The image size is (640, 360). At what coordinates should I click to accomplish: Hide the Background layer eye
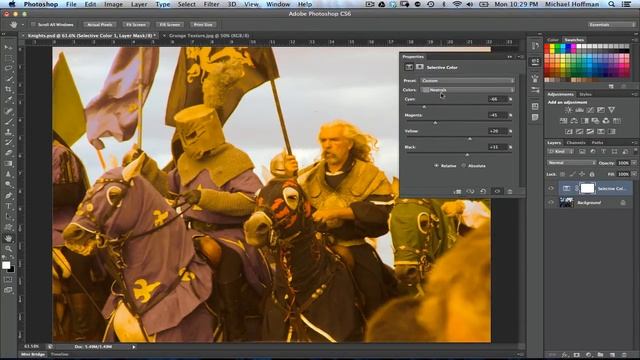pos(551,202)
